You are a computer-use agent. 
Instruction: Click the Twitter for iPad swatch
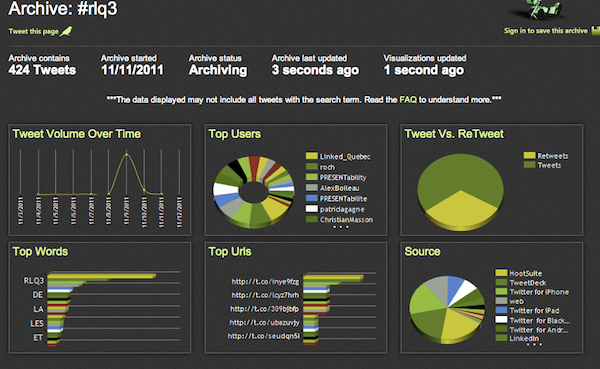[501, 310]
